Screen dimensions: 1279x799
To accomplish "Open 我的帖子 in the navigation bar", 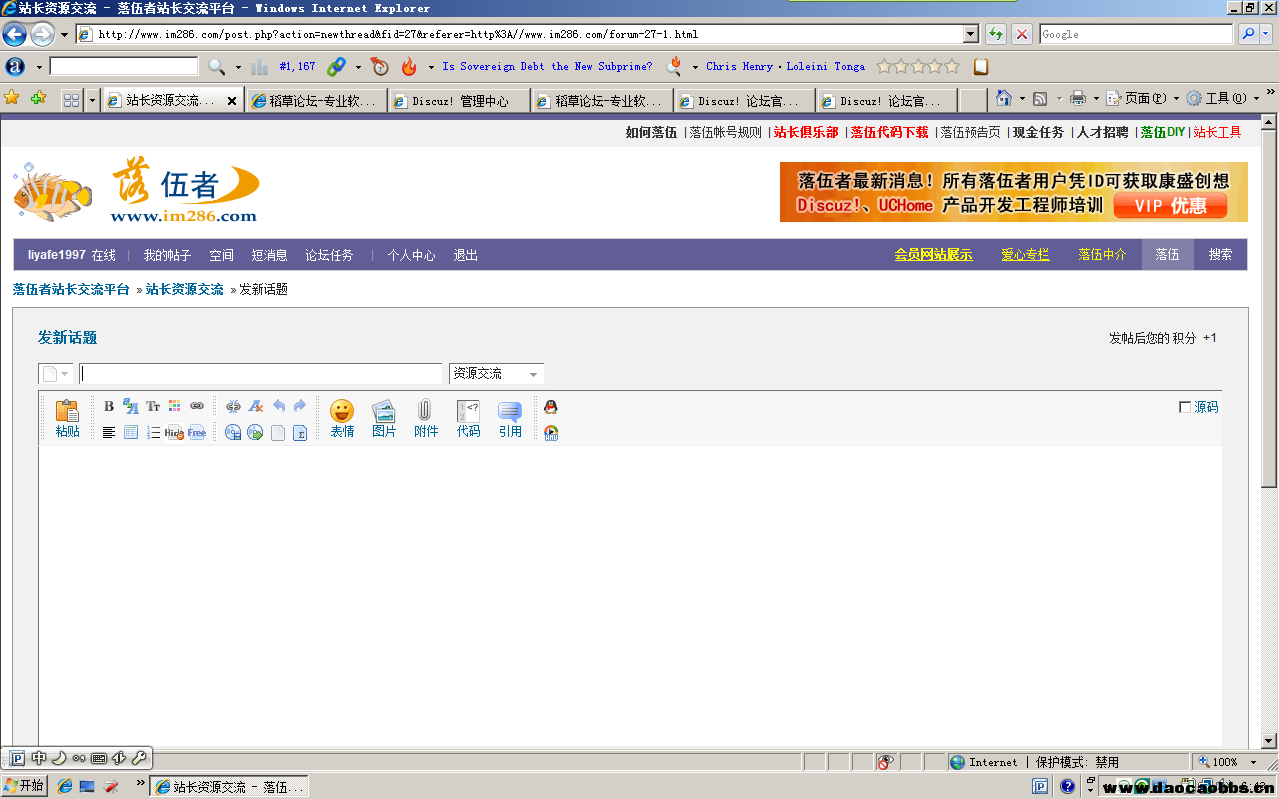I will (x=166, y=255).
